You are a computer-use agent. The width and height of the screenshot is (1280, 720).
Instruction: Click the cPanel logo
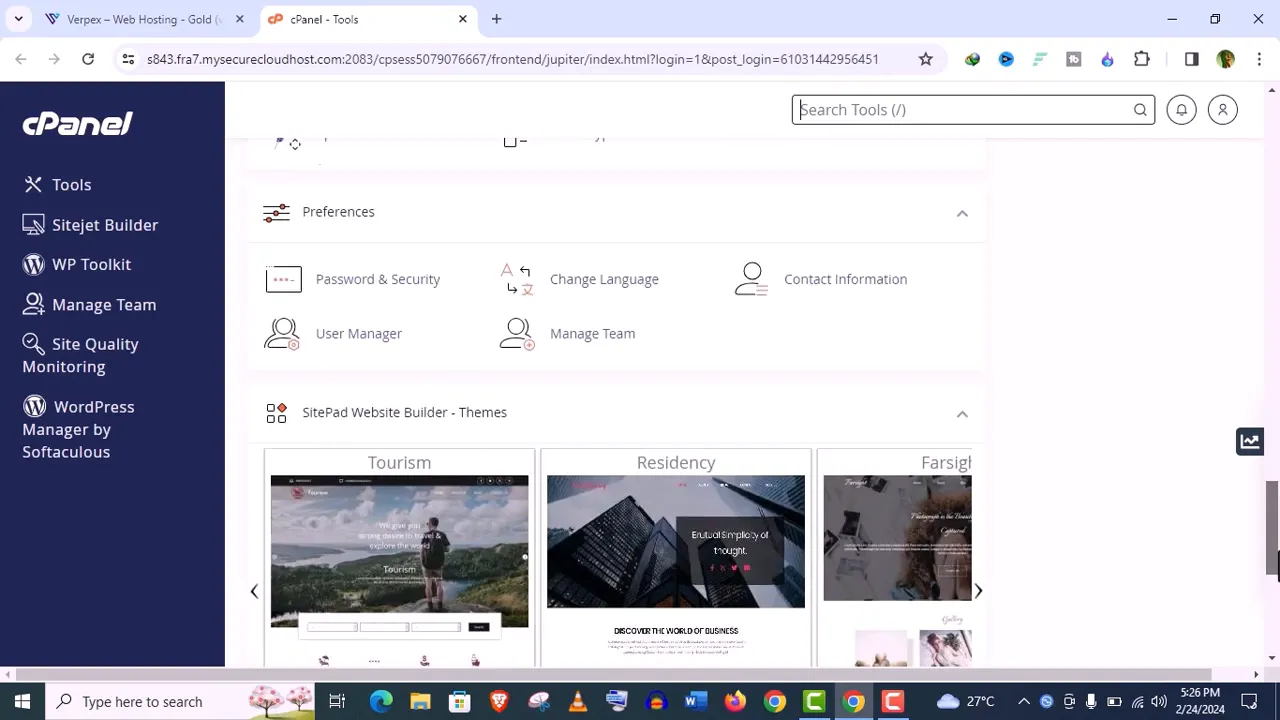(77, 124)
